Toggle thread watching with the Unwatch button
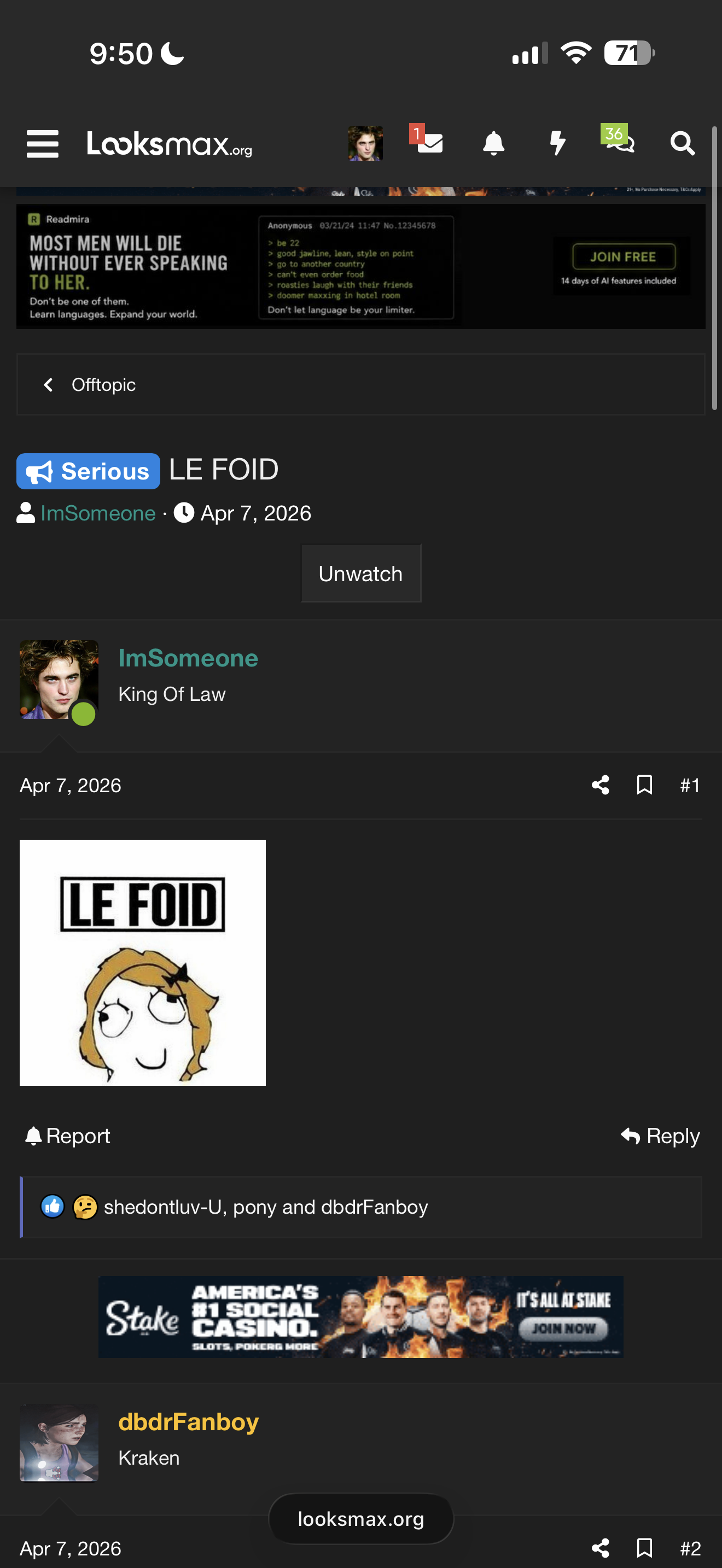 coord(361,574)
